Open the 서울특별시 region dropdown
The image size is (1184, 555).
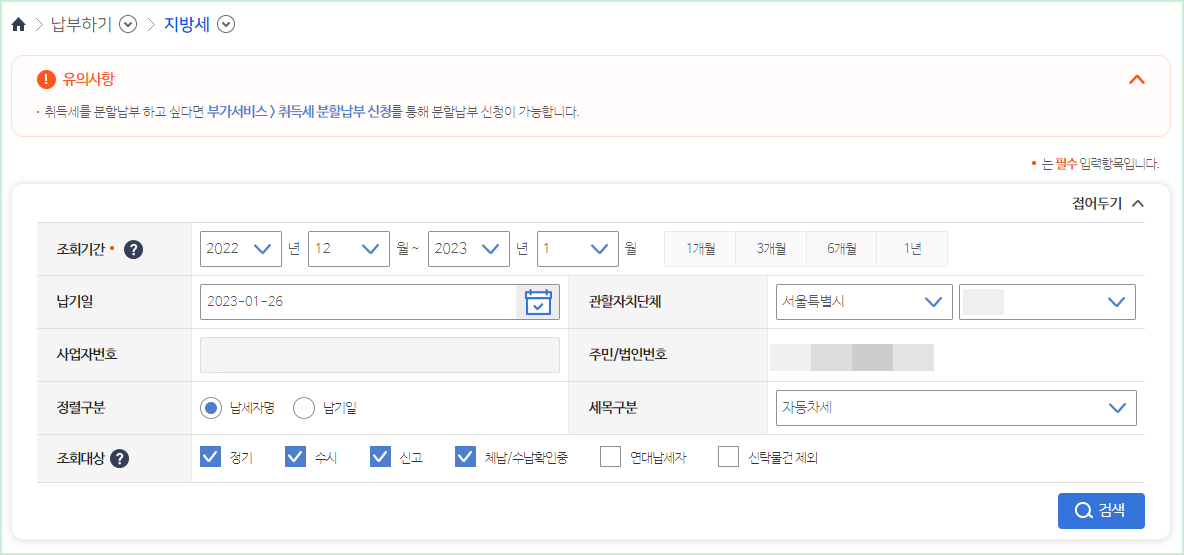pyautogui.click(x=864, y=302)
